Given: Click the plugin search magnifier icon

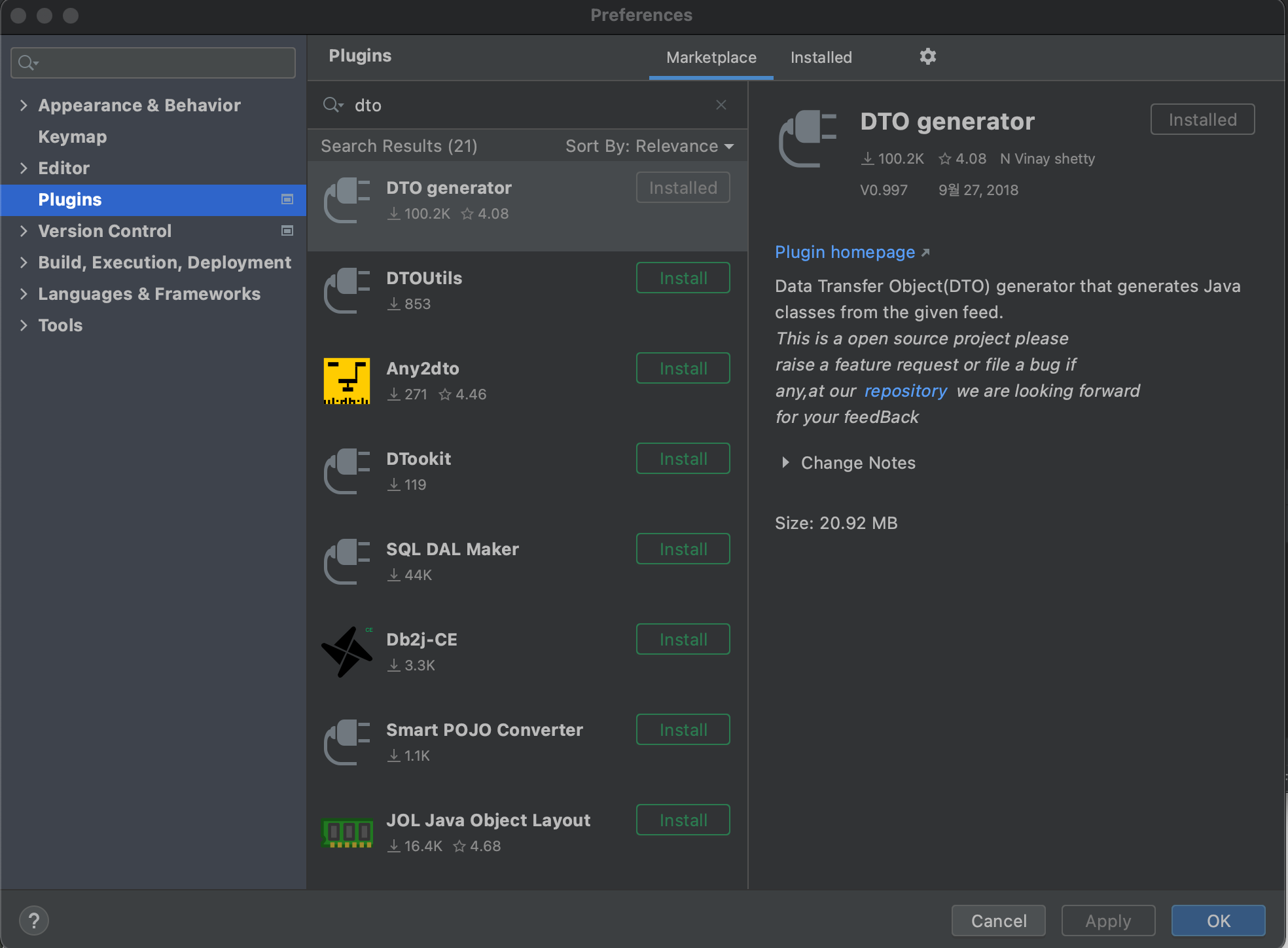Looking at the screenshot, I should [332, 105].
